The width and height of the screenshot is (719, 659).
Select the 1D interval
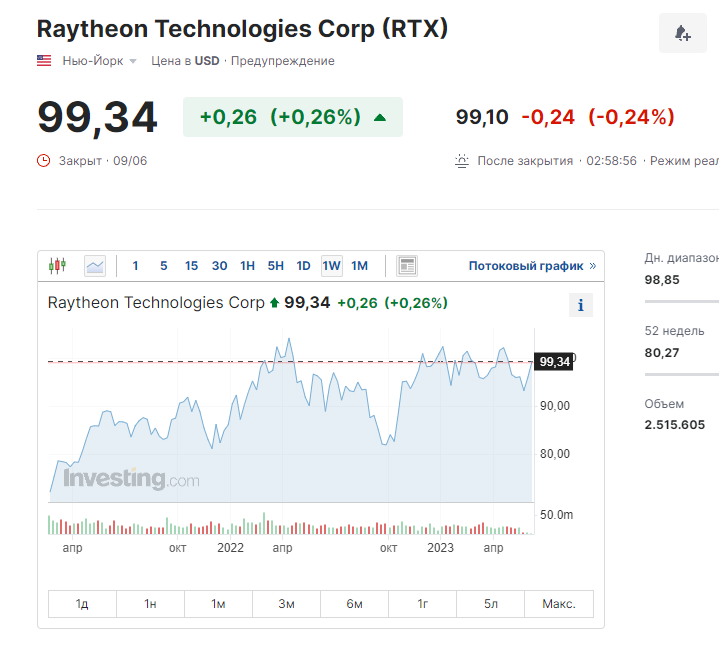coord(303,266)
